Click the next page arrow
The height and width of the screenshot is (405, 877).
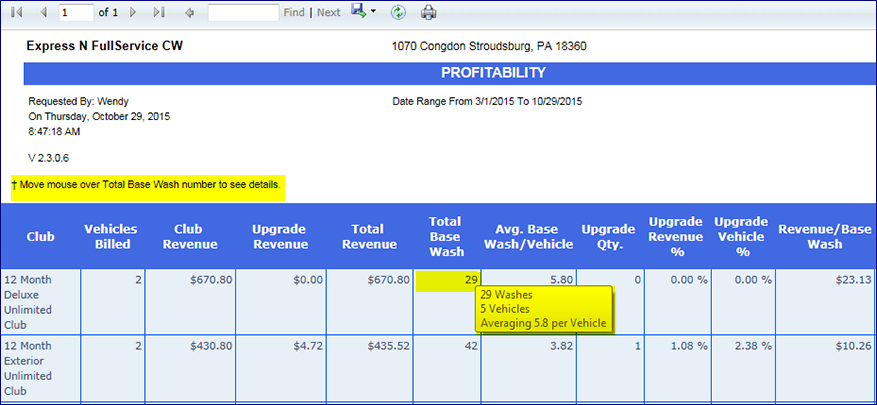[136, 13]
